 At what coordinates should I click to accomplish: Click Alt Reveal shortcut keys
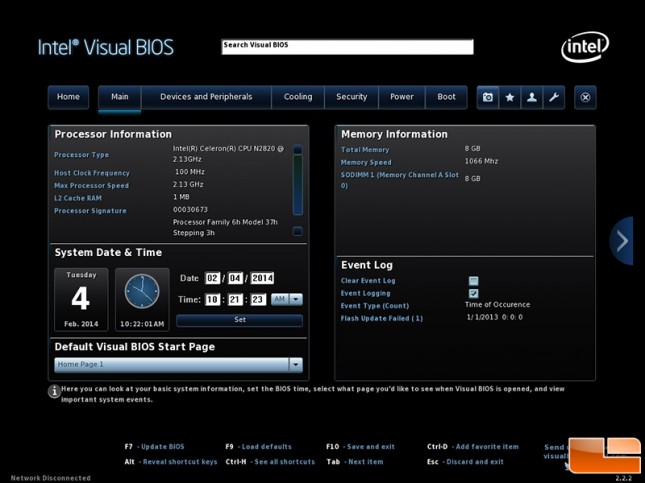171,462
